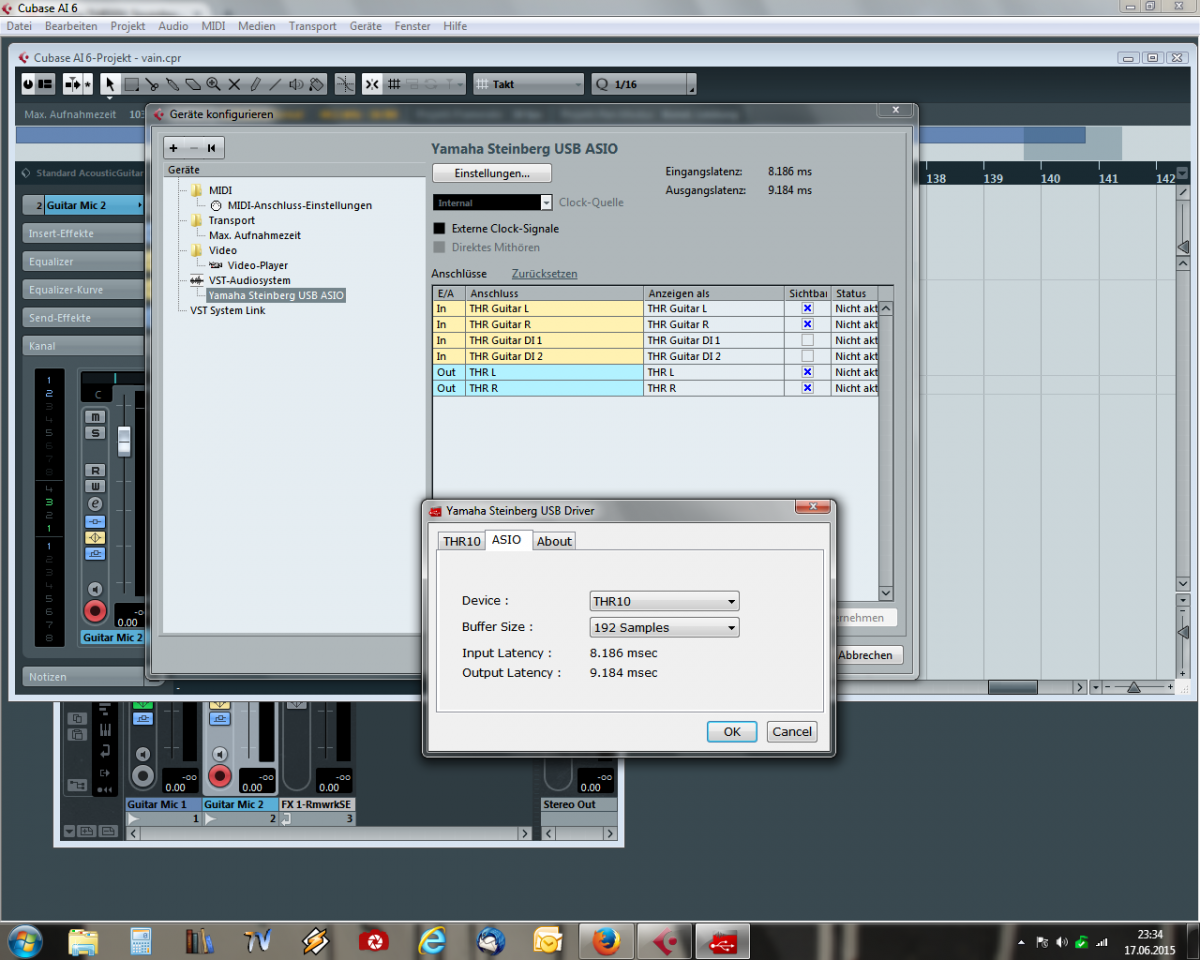Open the Takt grid type dropdown
Viewport: 1200px width, 960px height.
528,84
